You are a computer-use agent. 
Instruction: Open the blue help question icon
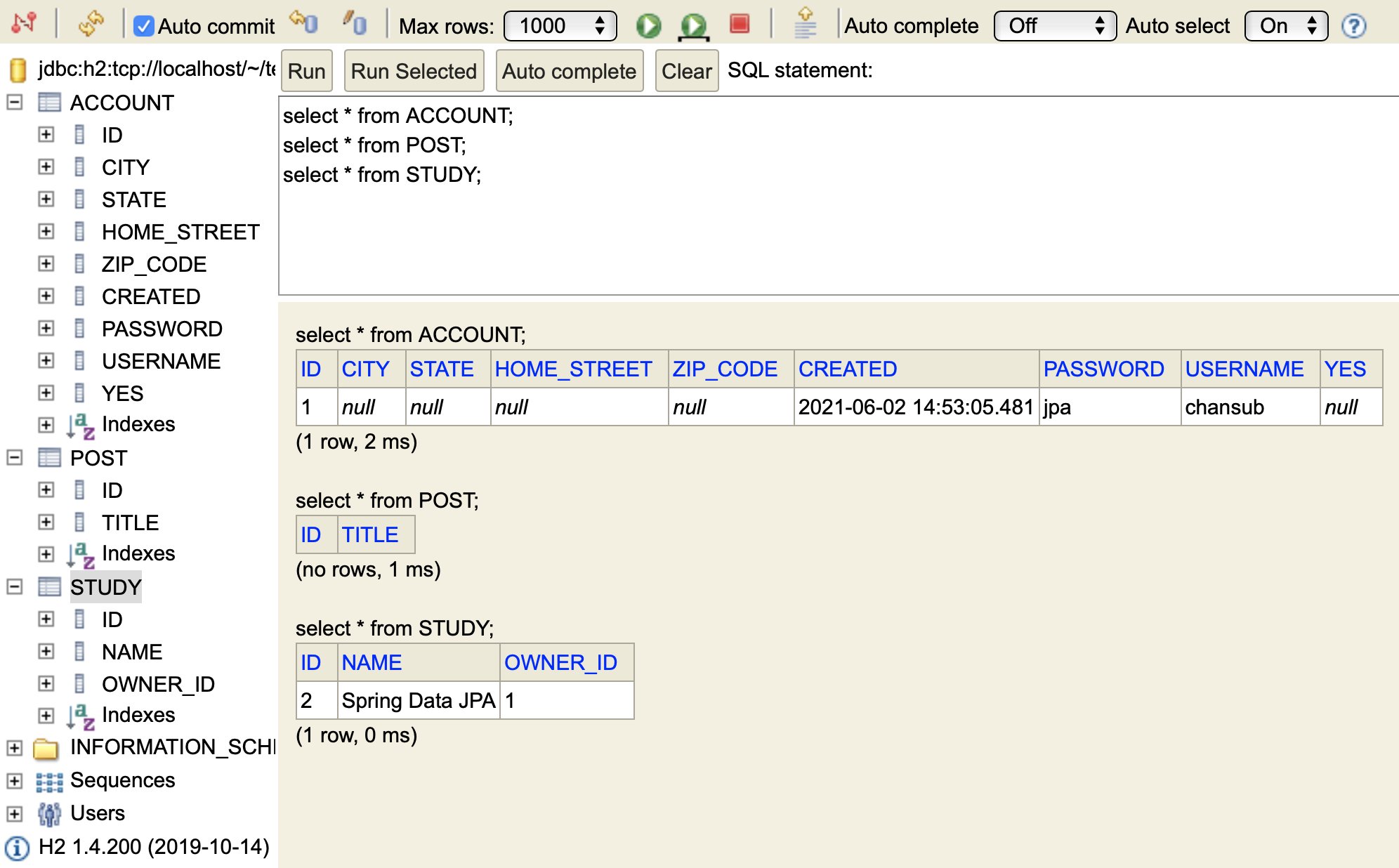tap(1353, 26)
